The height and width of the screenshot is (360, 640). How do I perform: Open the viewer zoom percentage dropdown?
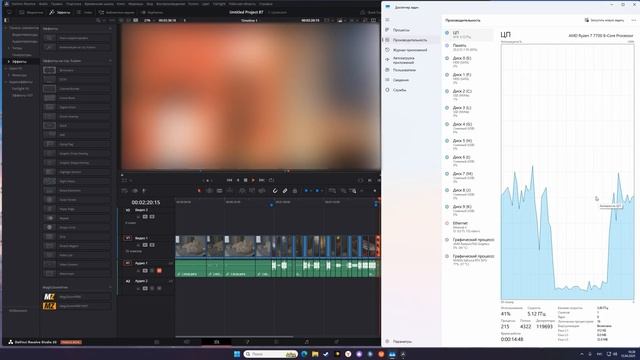(x=149, y=20)
